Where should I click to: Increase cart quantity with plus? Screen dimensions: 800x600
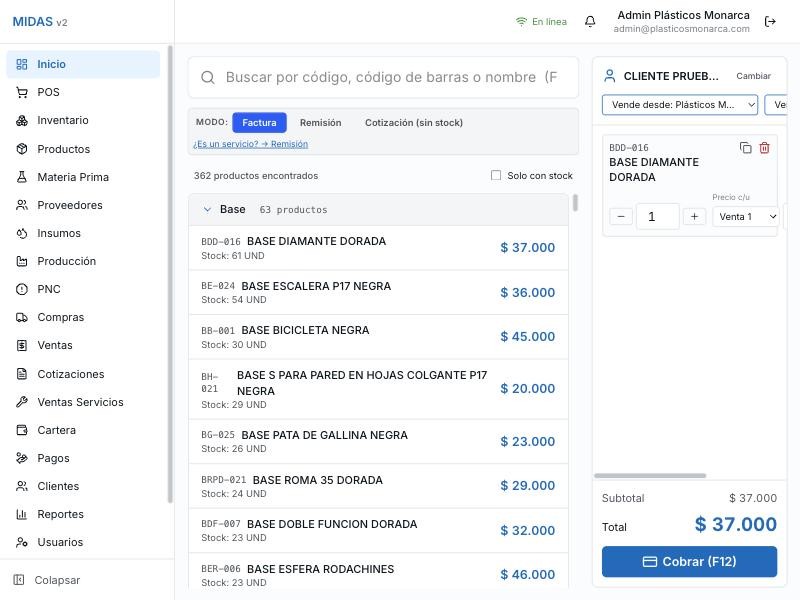click(x=694, y=217)
